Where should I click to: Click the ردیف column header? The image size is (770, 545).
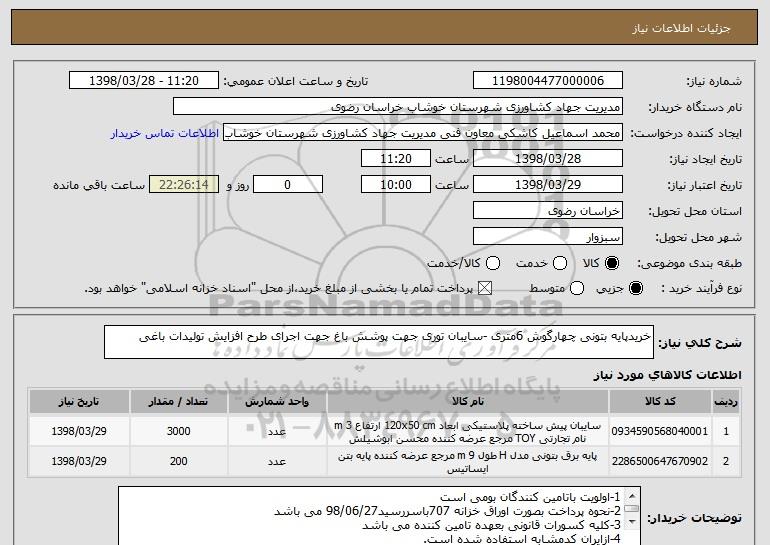(726, 402)
